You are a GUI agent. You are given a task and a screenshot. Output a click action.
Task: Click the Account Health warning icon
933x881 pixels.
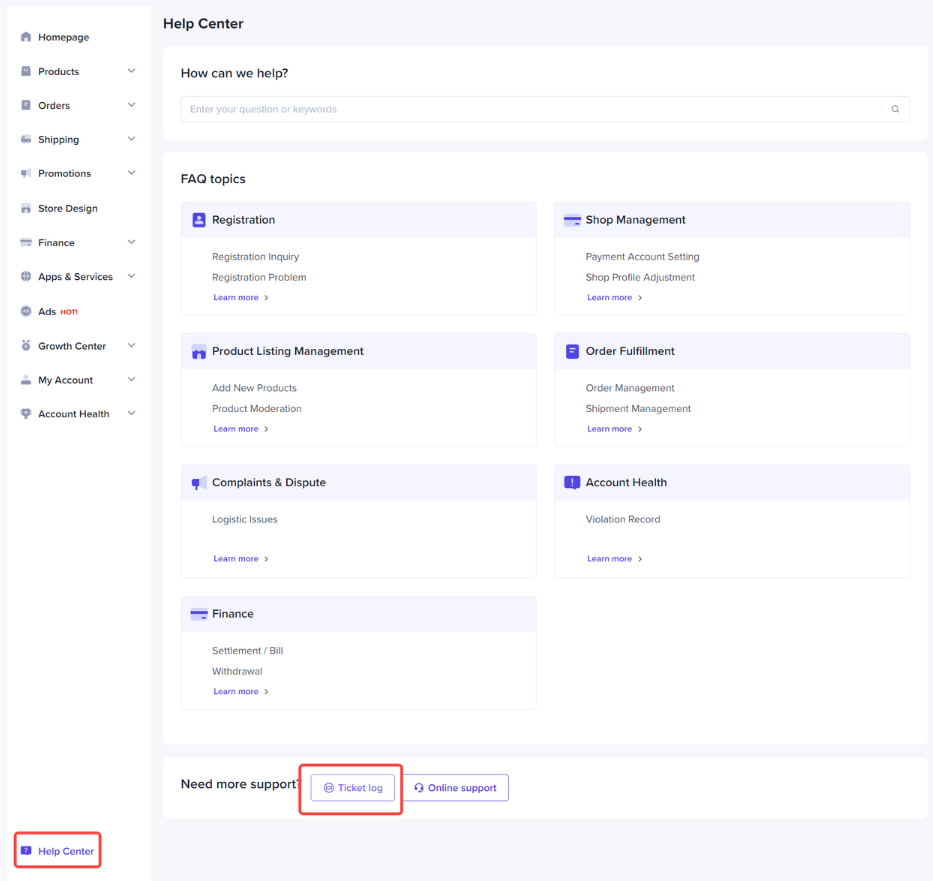pyautogui.click(x=571, y=481)
